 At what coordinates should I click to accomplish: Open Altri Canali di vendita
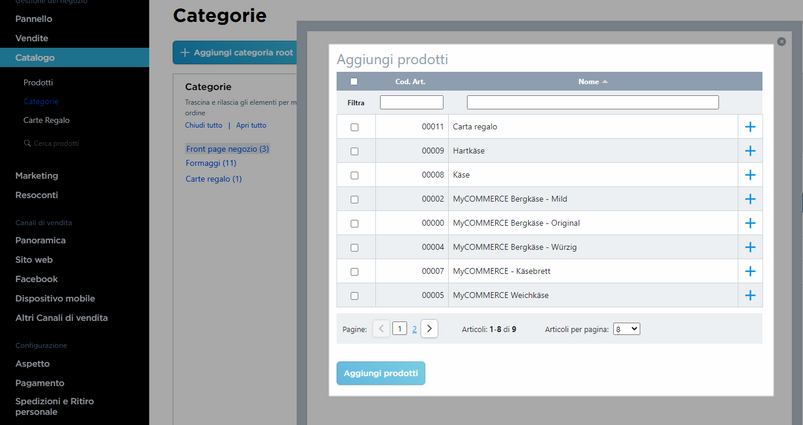point(61,318)
